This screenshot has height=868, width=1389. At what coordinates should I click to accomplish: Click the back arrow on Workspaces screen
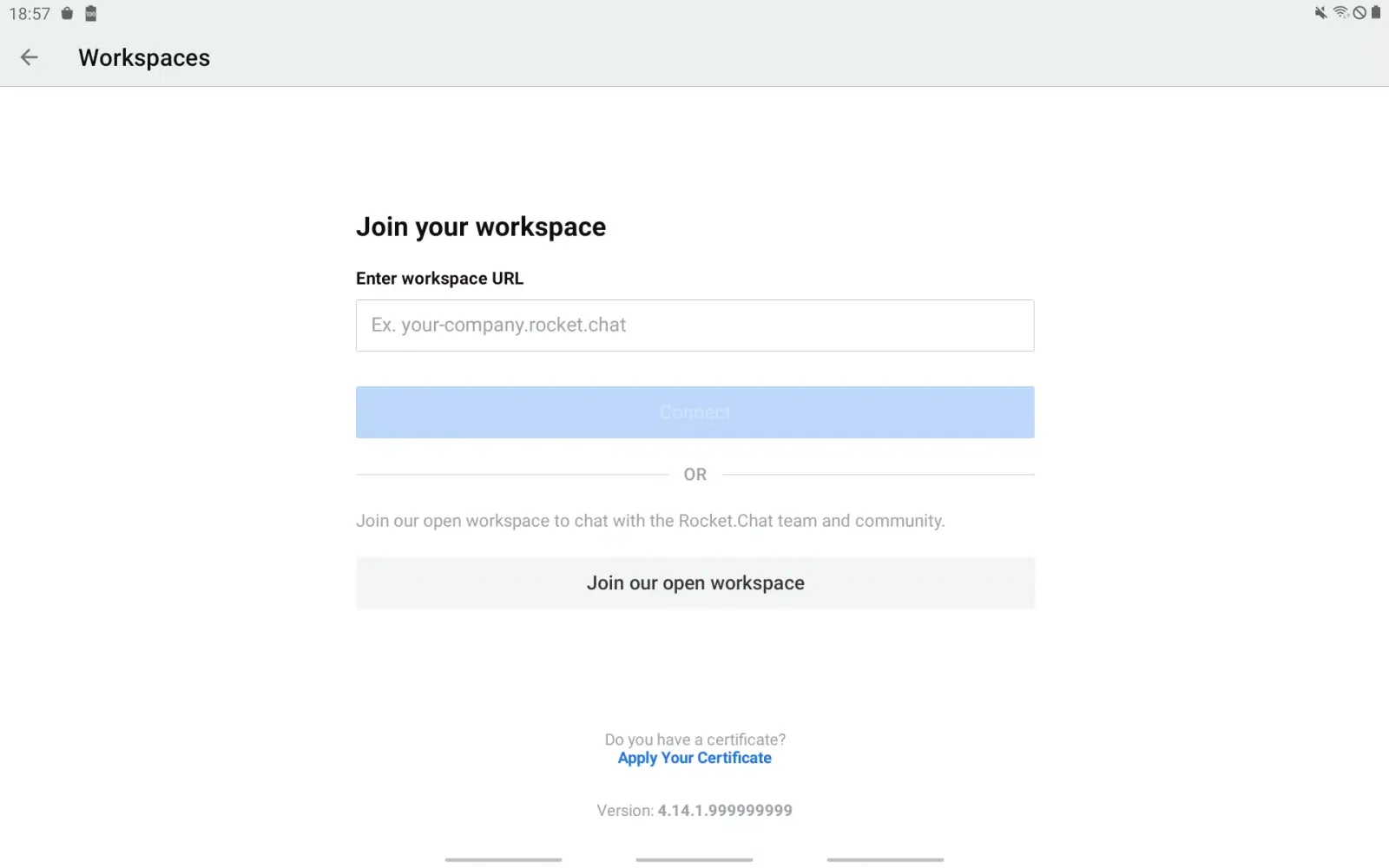[30, 56]
